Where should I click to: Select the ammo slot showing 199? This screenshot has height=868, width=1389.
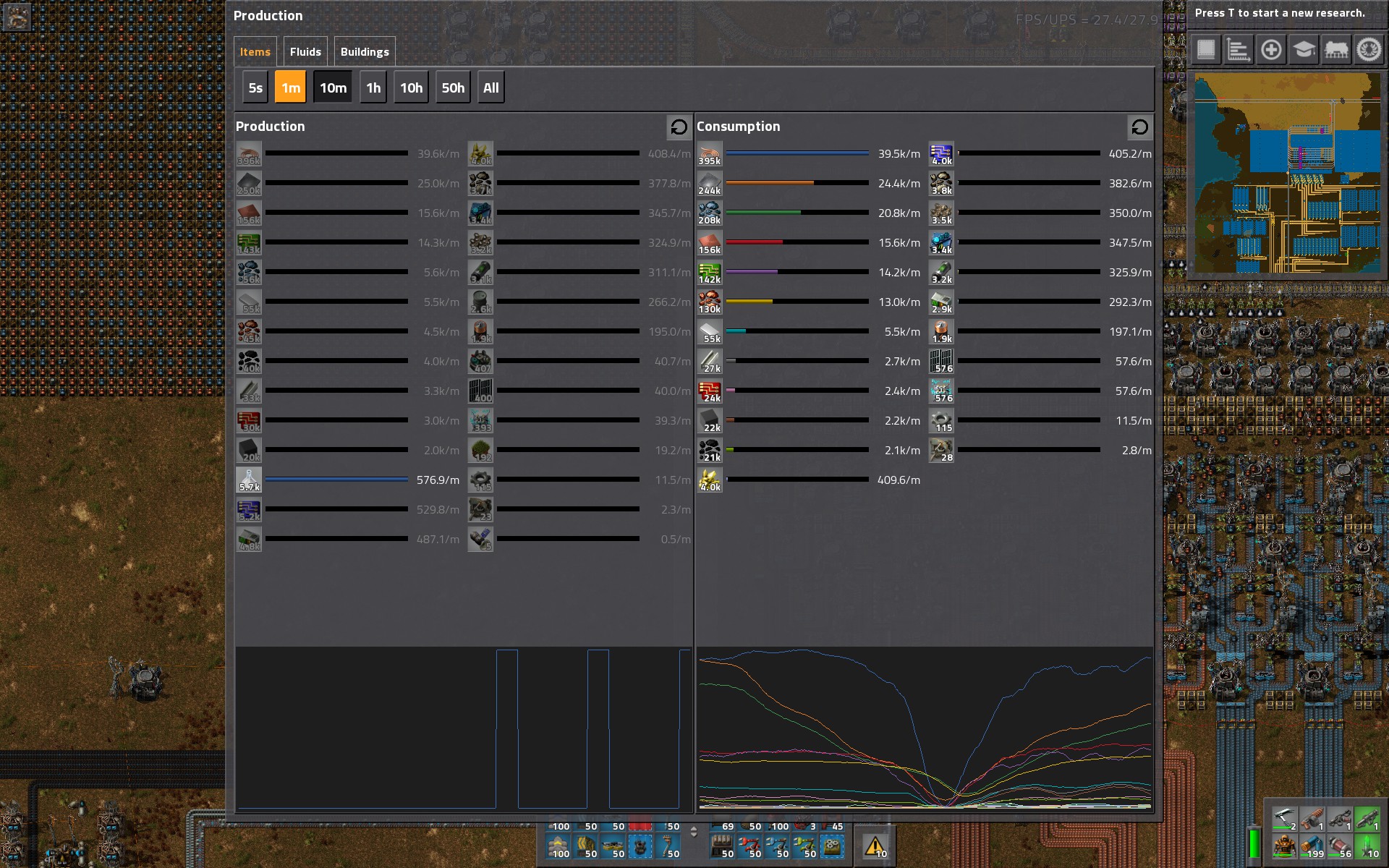1312,846
